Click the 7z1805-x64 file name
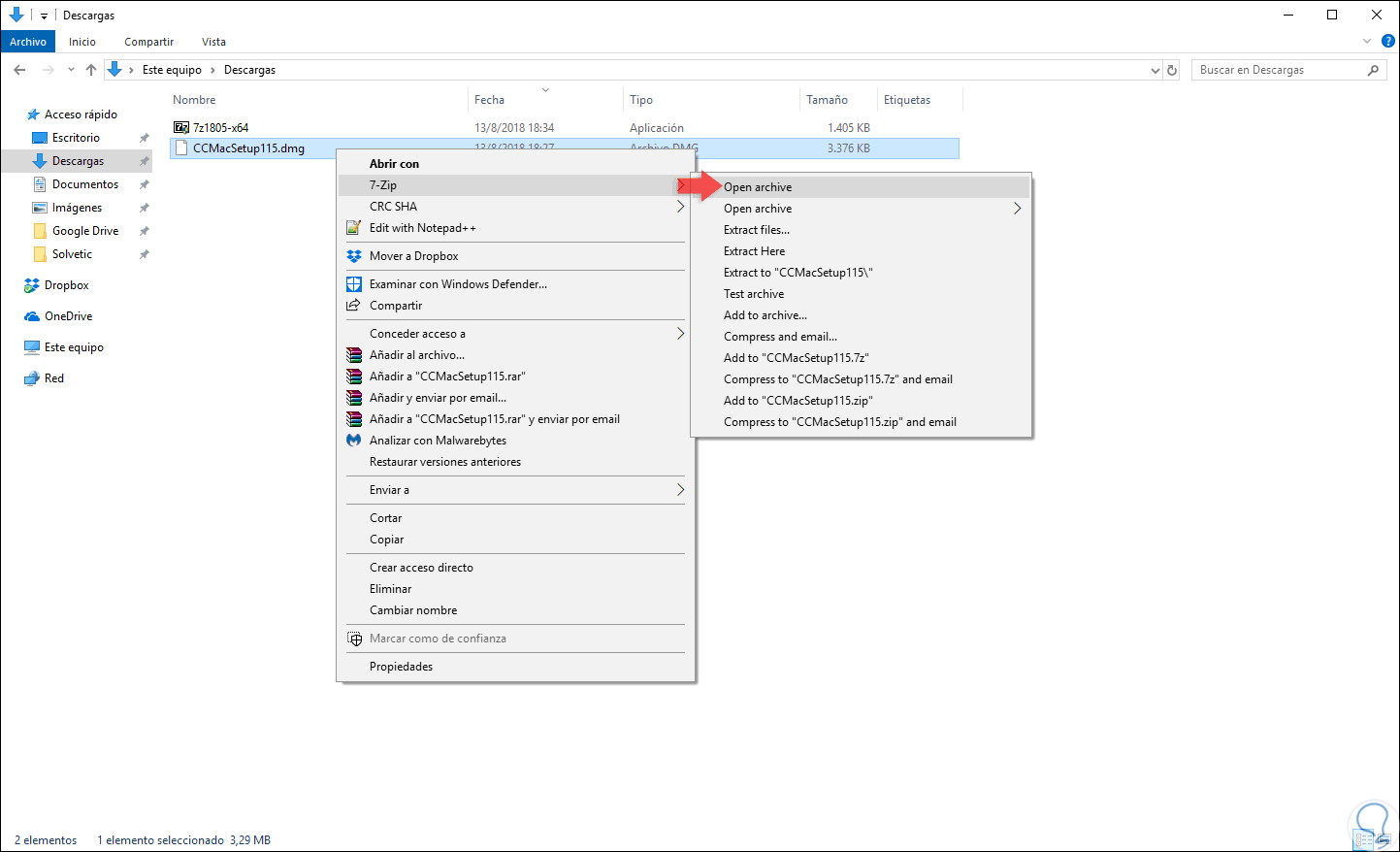The height and width of the screenshot is (852, 1400). click(220, 127)
